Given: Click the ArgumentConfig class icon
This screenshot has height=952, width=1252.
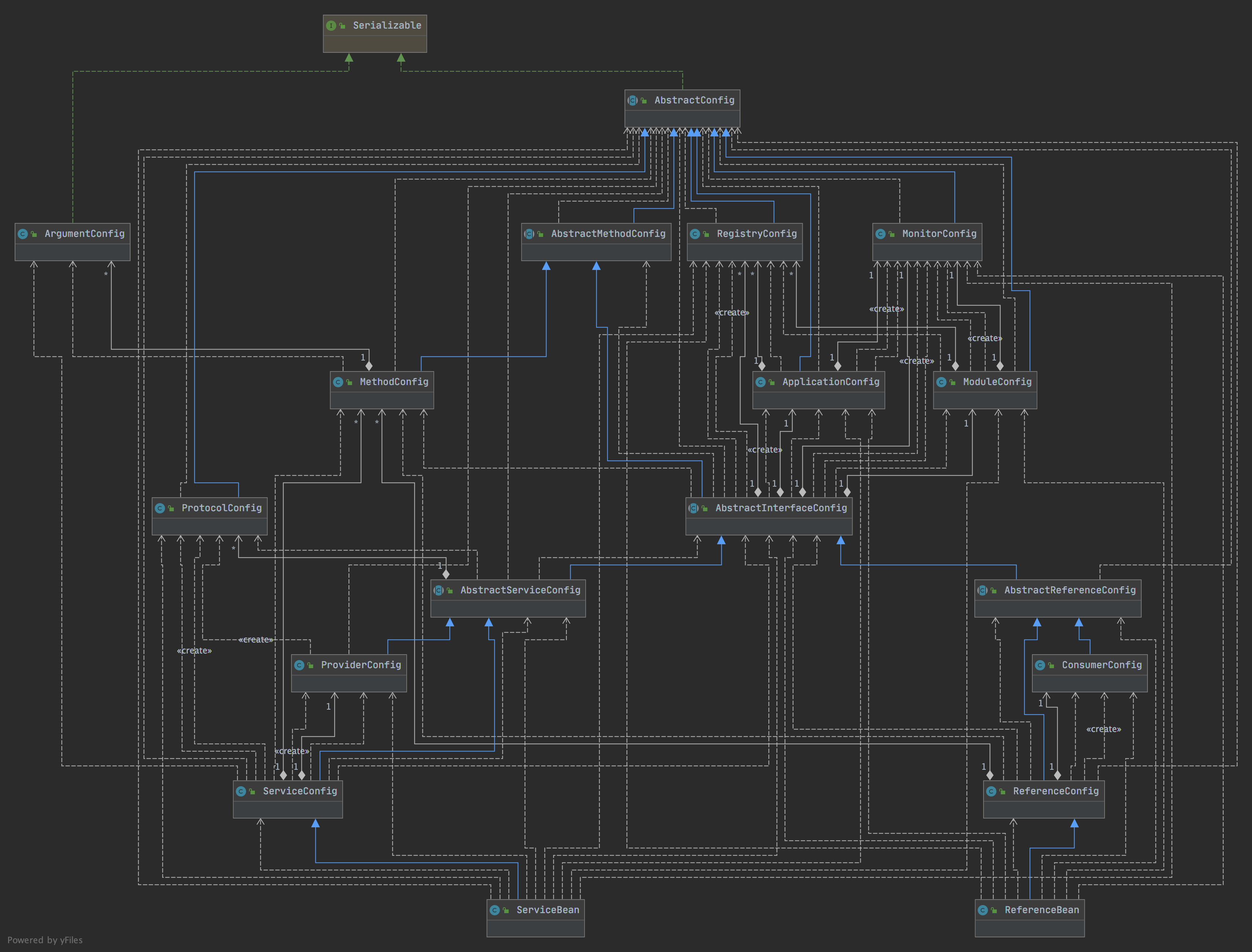Looking at the screenshot, I should [x=23, y=234].
